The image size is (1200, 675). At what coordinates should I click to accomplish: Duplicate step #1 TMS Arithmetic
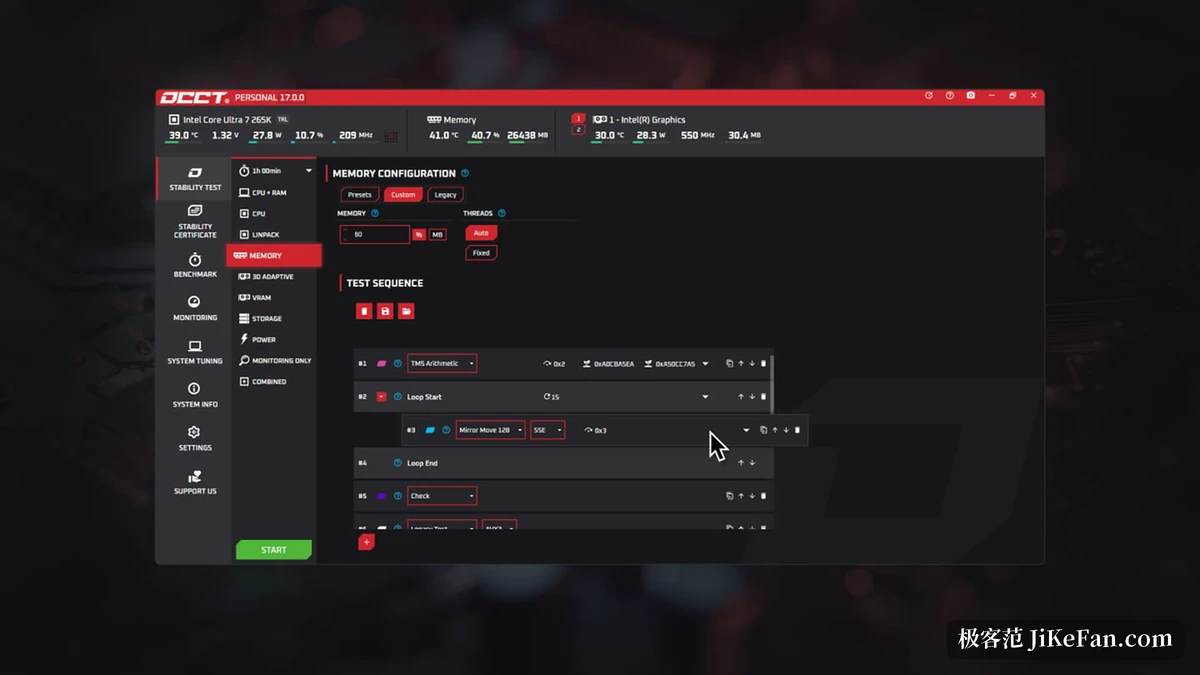click(730, 364)
